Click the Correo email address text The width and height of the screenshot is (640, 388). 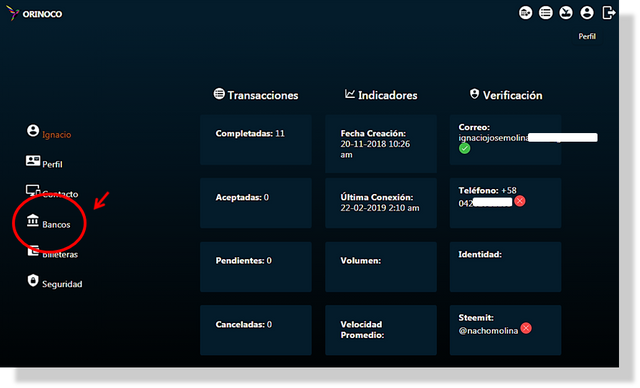[493, 138]
